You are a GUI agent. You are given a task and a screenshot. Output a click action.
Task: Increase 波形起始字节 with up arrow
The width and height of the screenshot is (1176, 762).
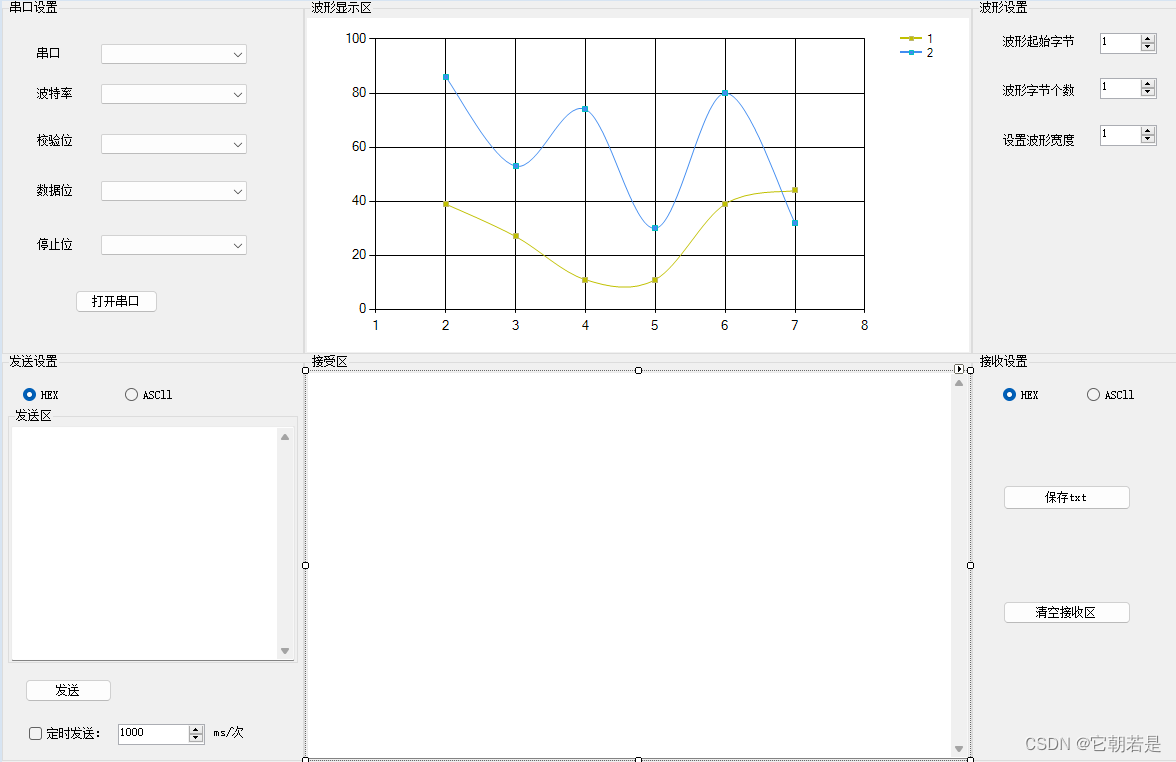pyautogui.click(x=1148, y=39)
